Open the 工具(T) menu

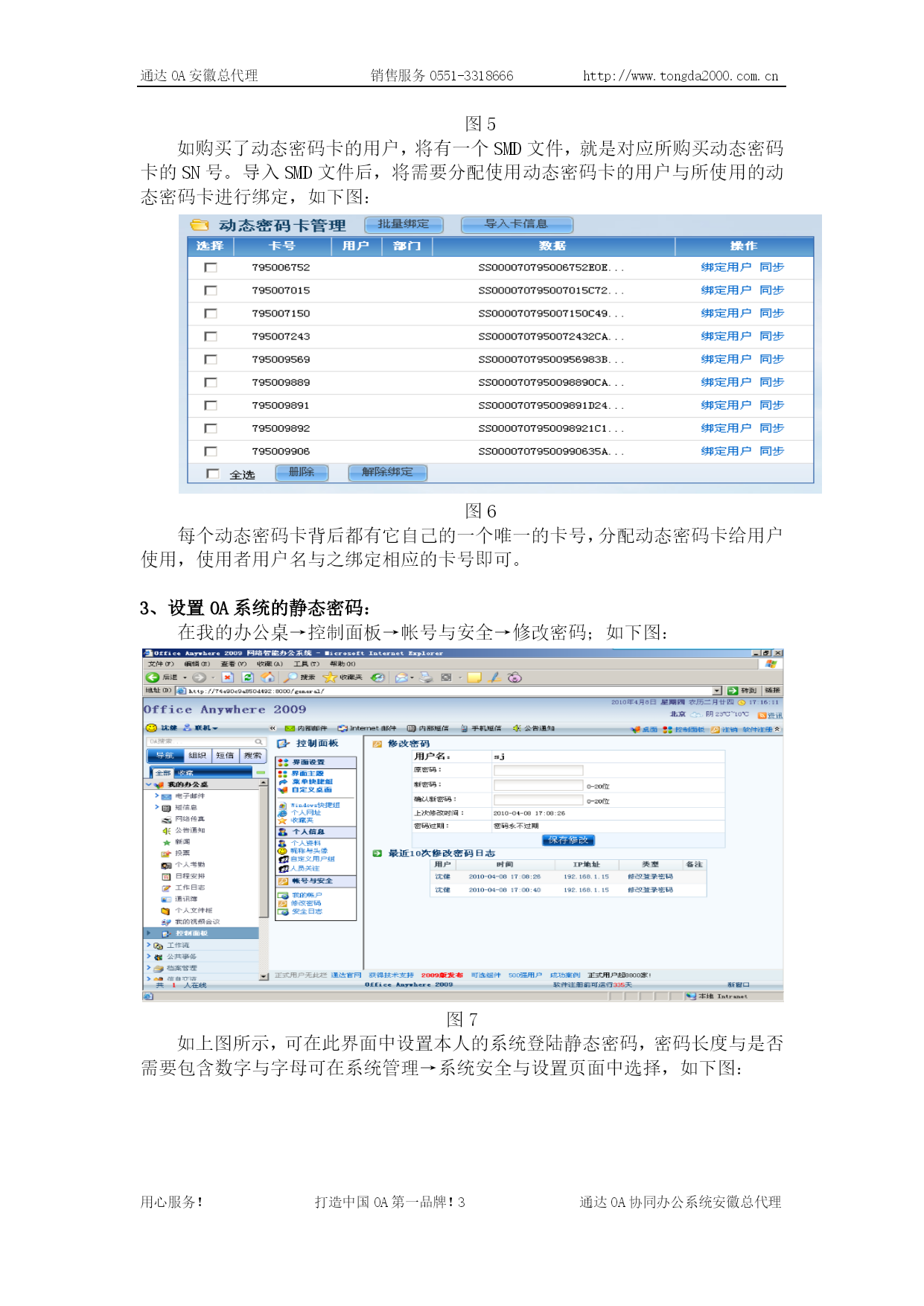[x=306, y=664]
